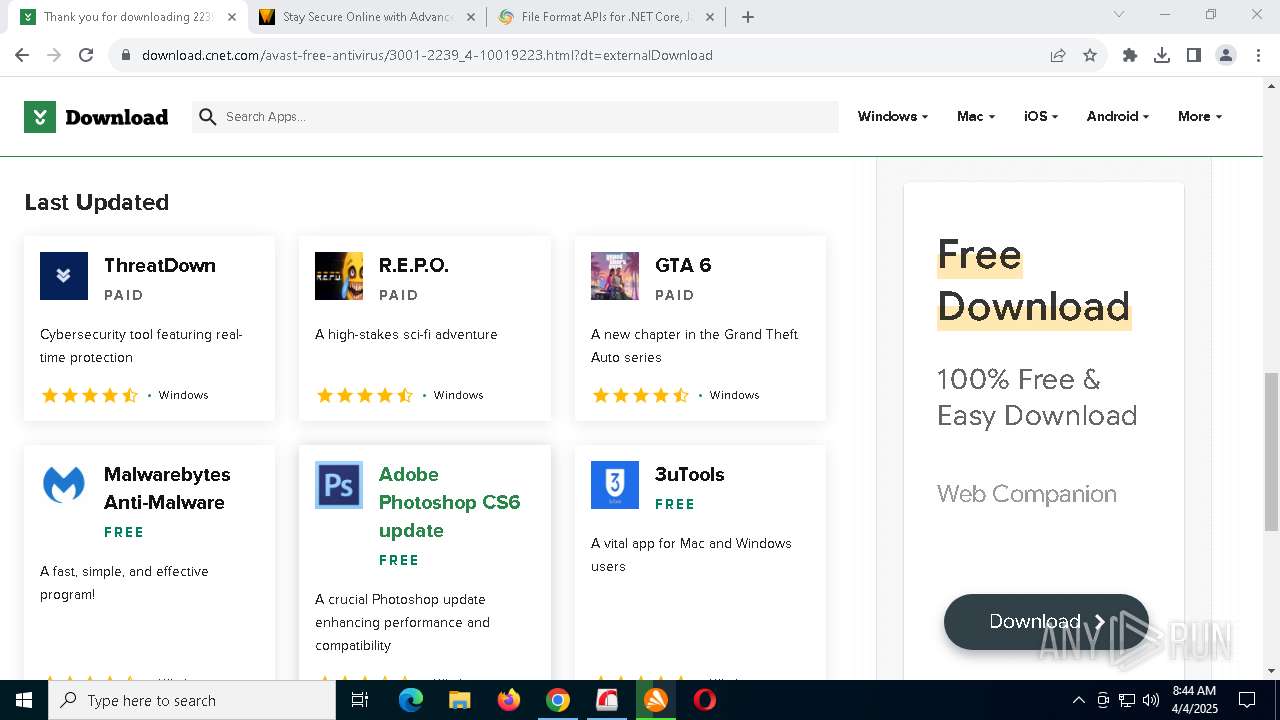The height and width of the screenshot is (720, 1280).
Task: Expand the Android dropdown menu
Action: pyautogui.click(x=1117, y=117)
